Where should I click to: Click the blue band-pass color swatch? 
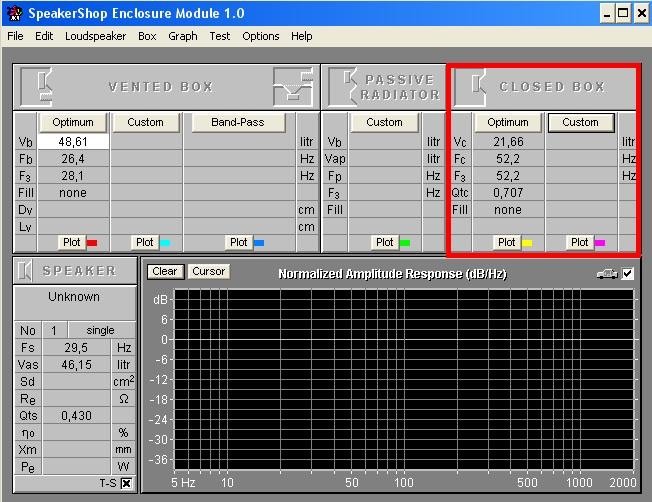click(x=259, y=243)
